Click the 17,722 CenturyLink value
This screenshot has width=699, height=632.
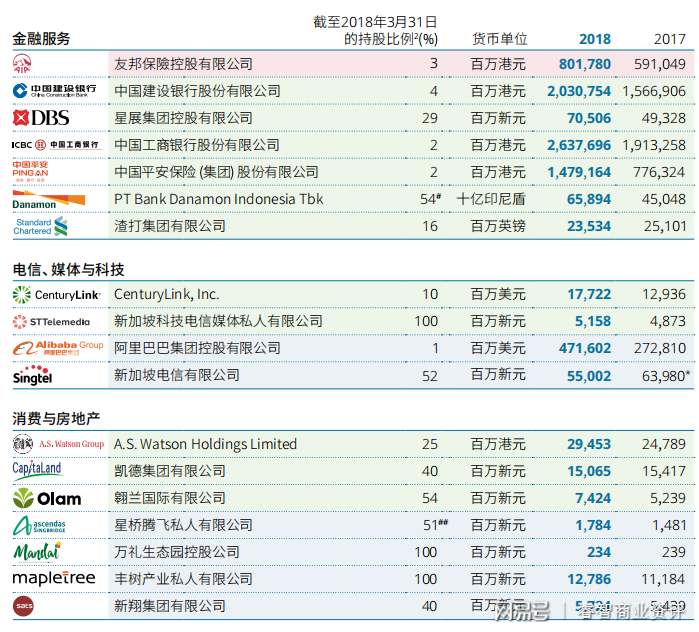coord(589,294)
